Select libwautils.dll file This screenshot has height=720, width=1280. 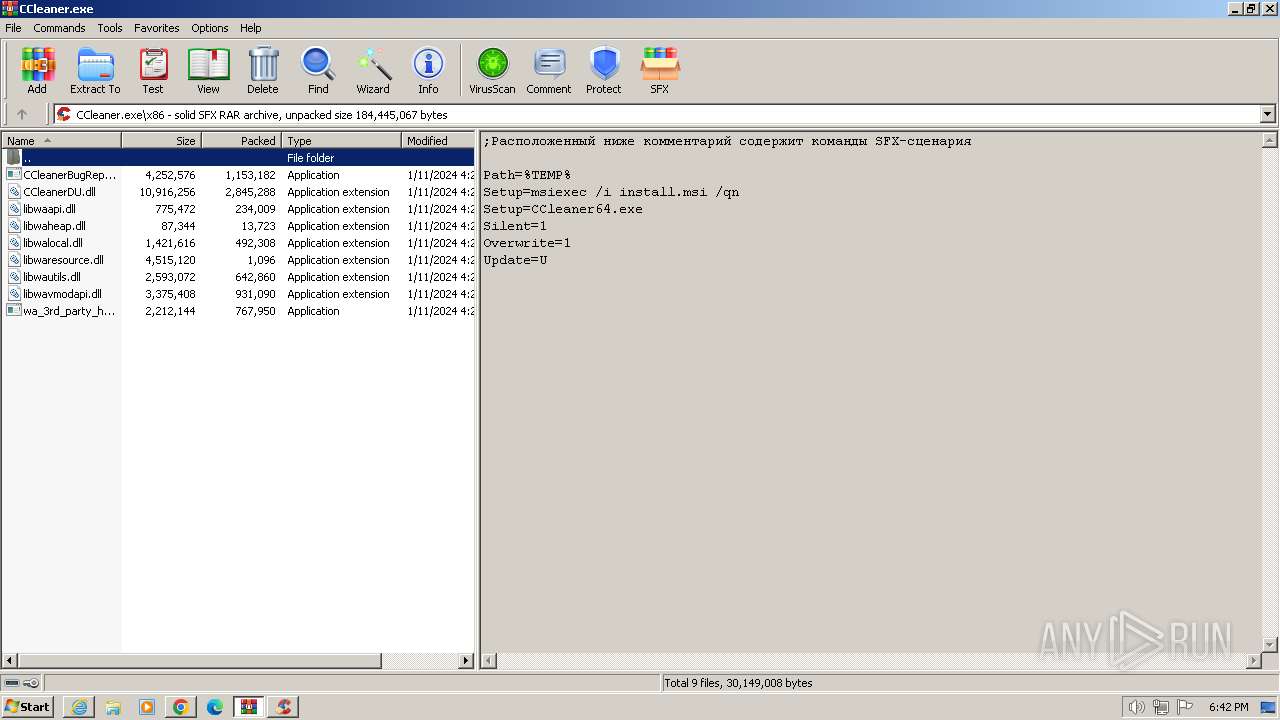pos(238,277)
